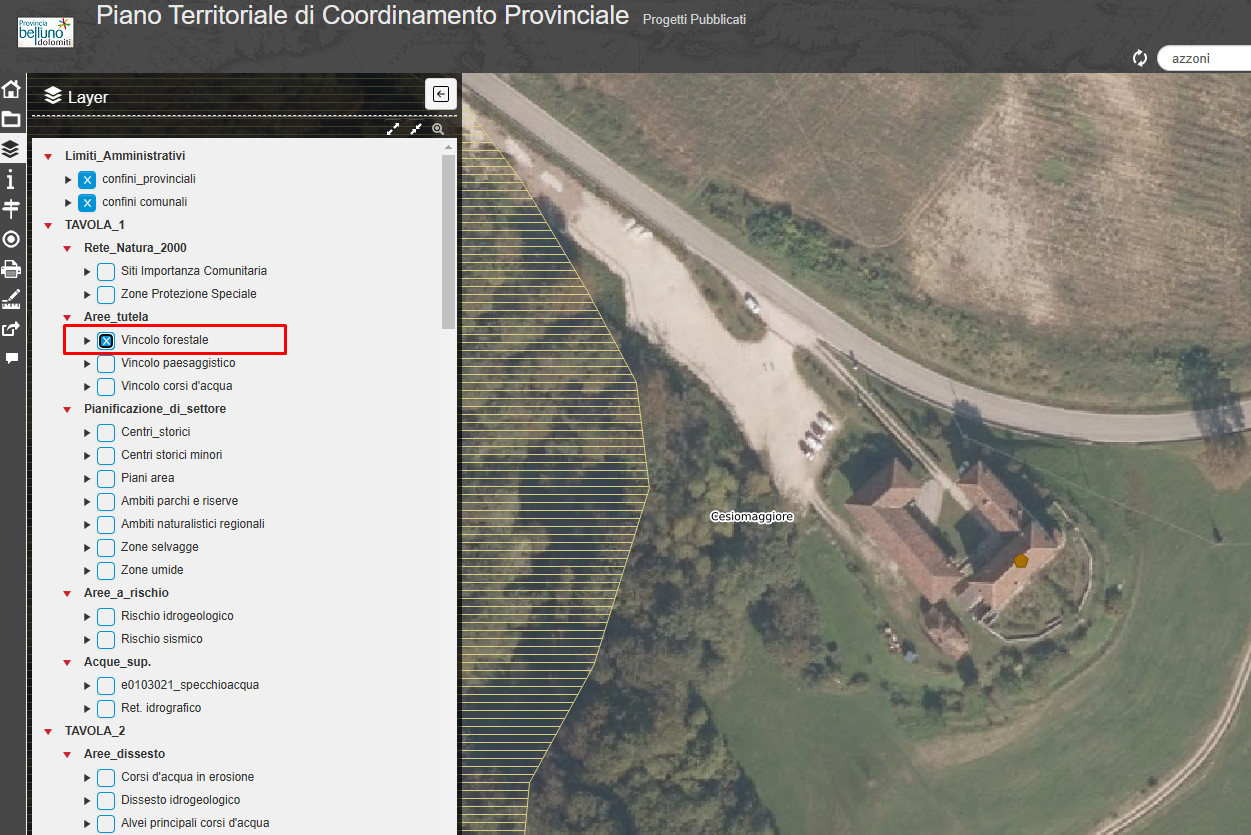The image size is (1251, 835).
Task: Click the scrollbar up arrow in Layer panel
Action: point(448,147)
